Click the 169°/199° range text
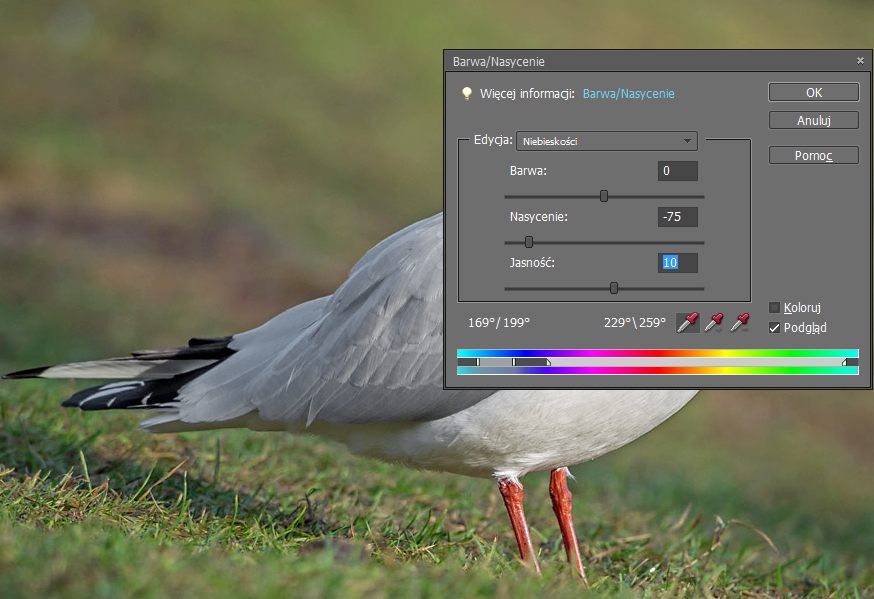This screenshot has width=874, height=599. click(499, 323)
